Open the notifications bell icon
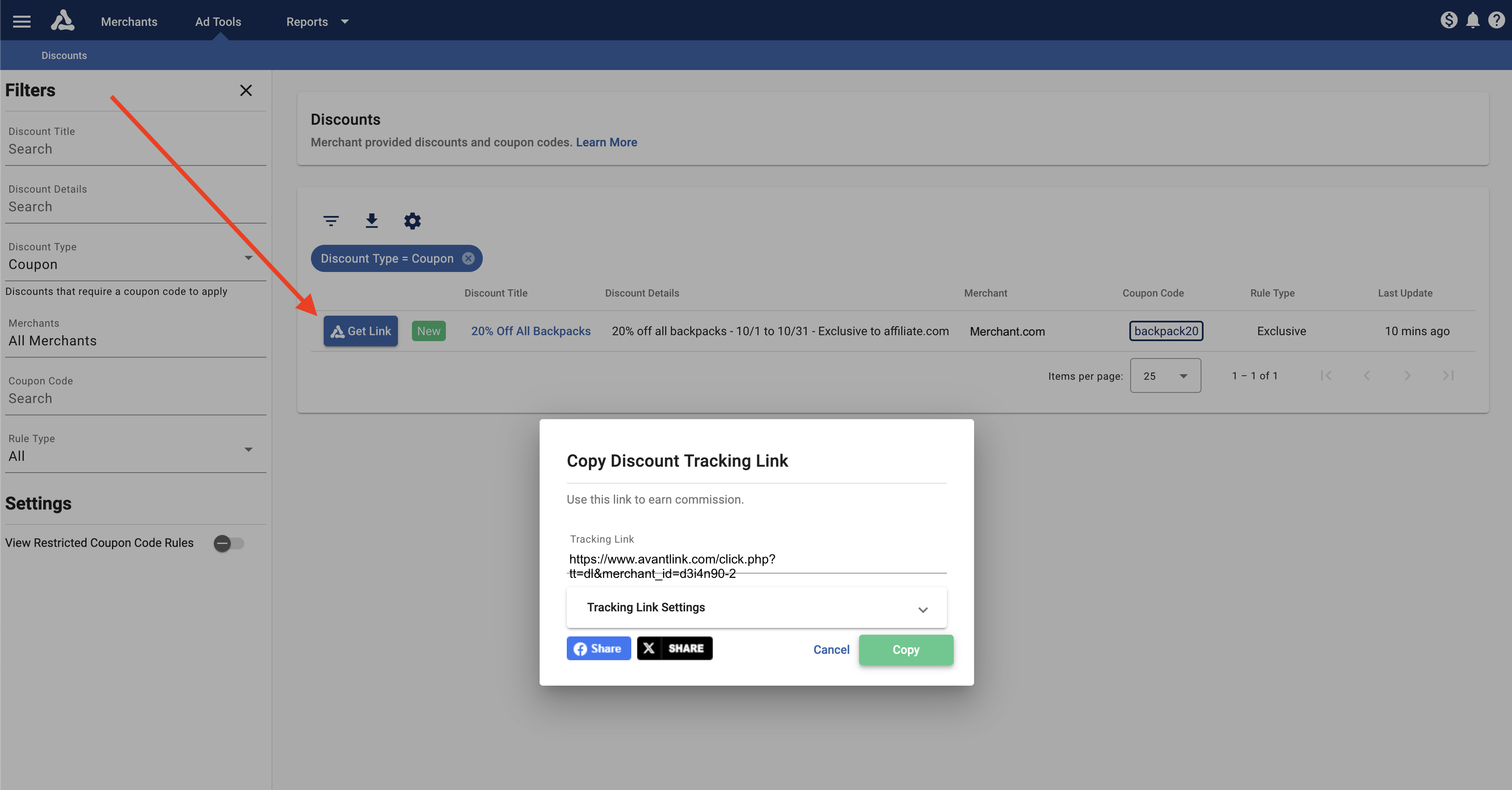This screenshot has width=1512, height=790. tap(1472, 20)
